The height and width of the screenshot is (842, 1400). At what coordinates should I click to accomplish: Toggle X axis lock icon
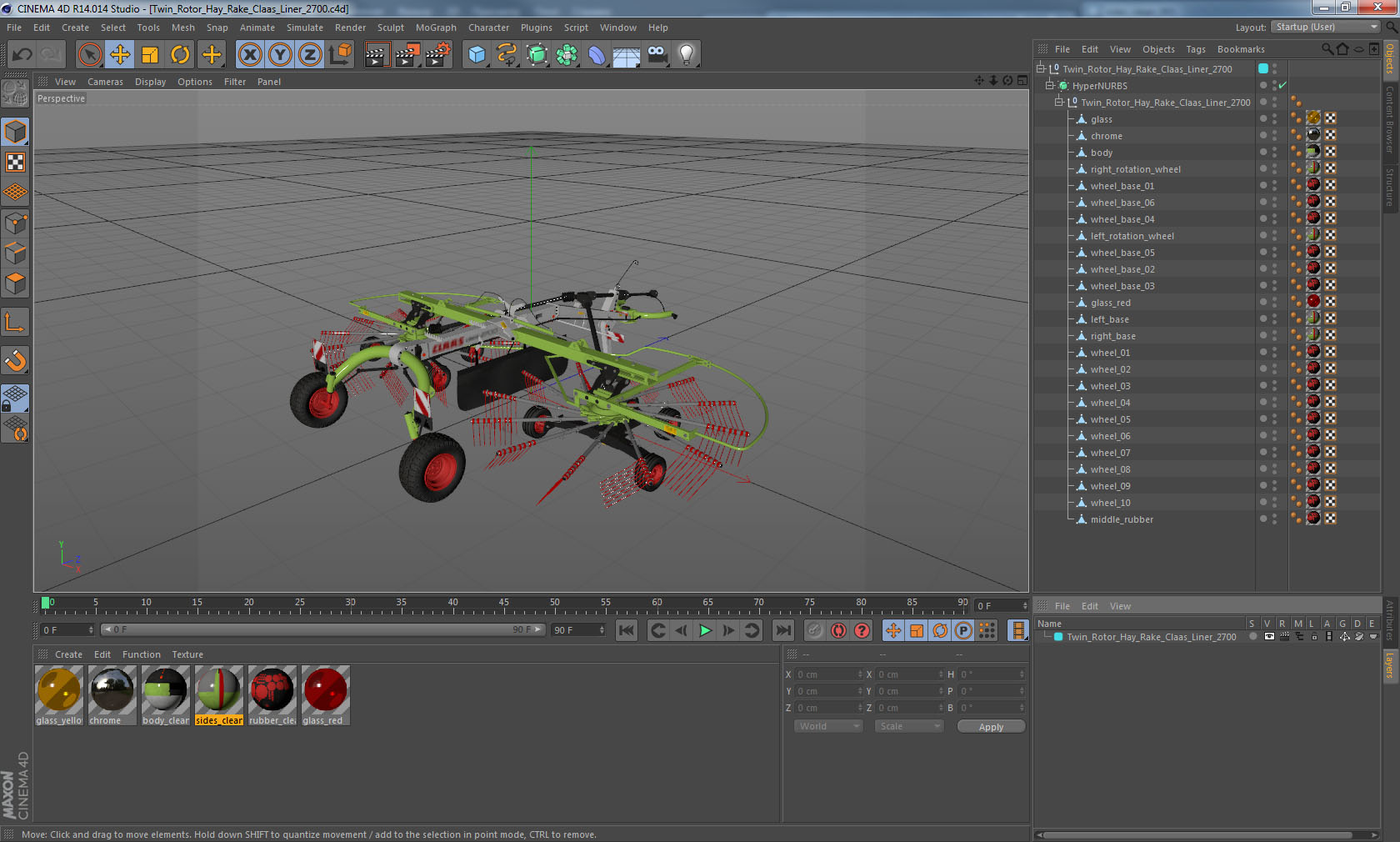tap(249, 55)
